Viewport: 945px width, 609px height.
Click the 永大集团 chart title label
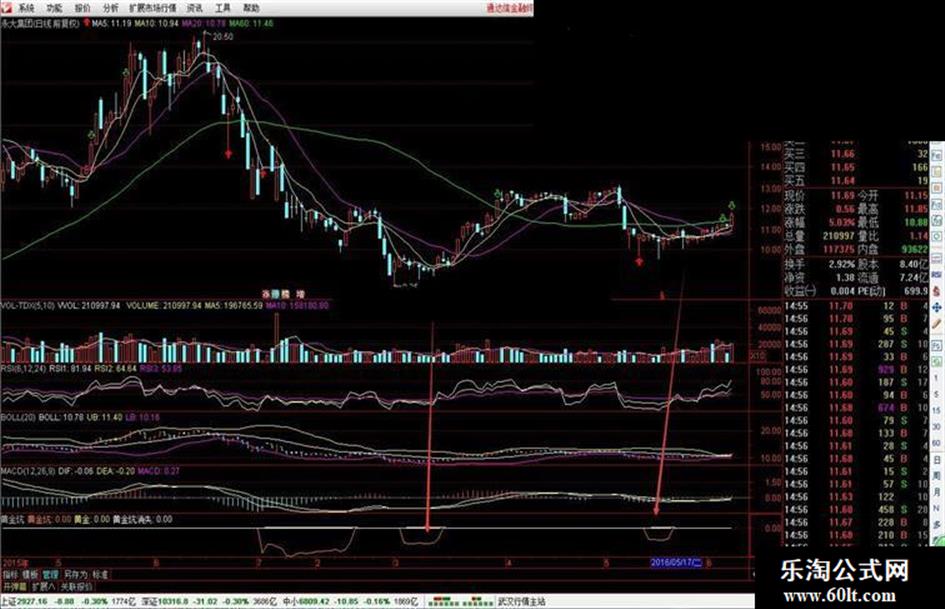point(40,24)
